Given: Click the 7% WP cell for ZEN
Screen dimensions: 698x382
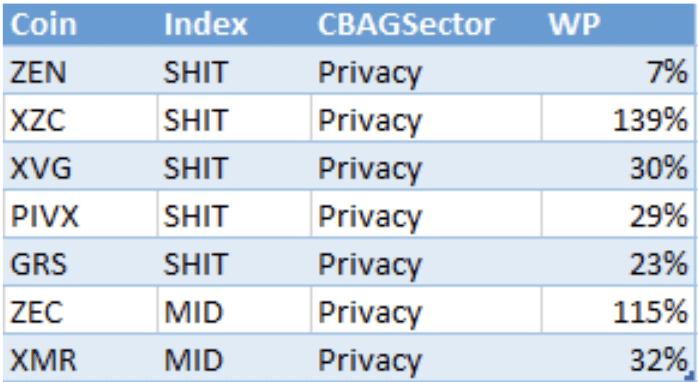Looking at the screenshot, I should point(618,69).
